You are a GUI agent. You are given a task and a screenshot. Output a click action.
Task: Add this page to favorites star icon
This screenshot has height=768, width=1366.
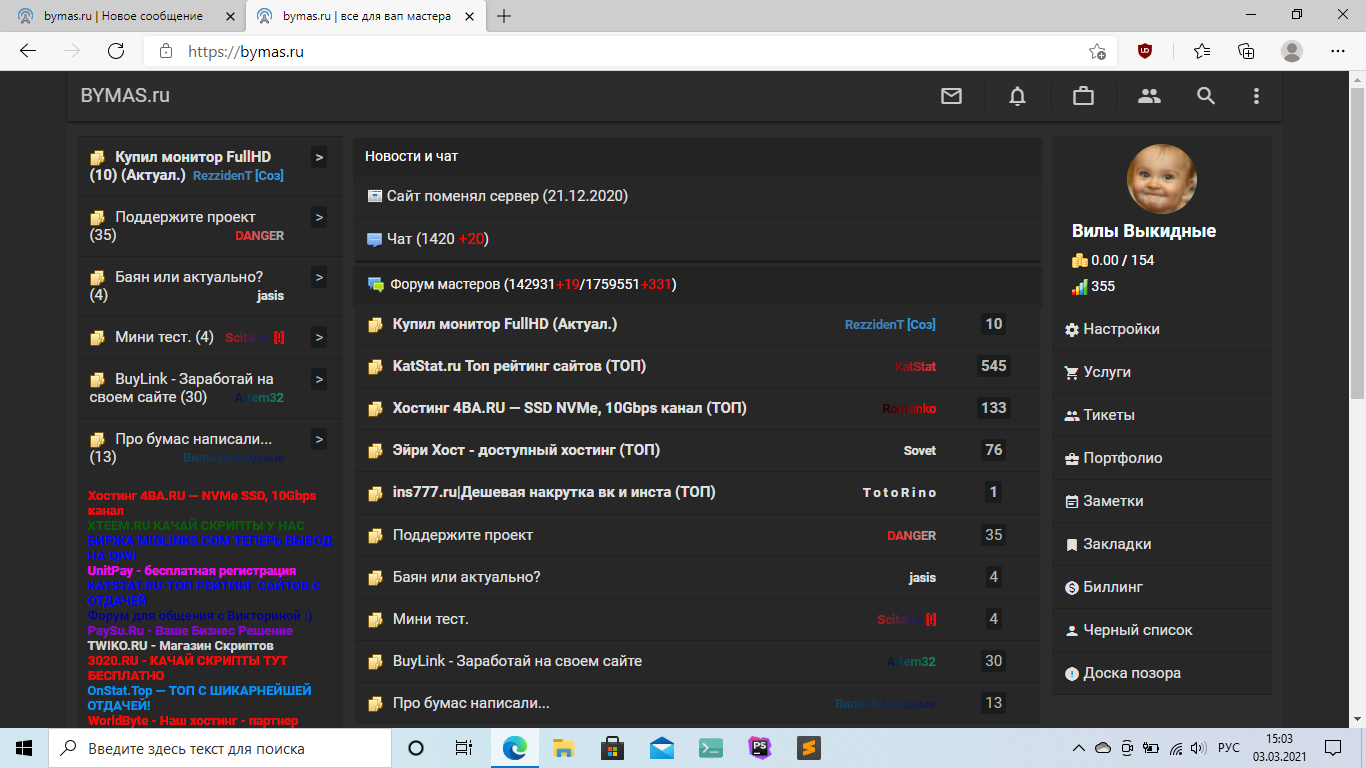[1097, 51]
